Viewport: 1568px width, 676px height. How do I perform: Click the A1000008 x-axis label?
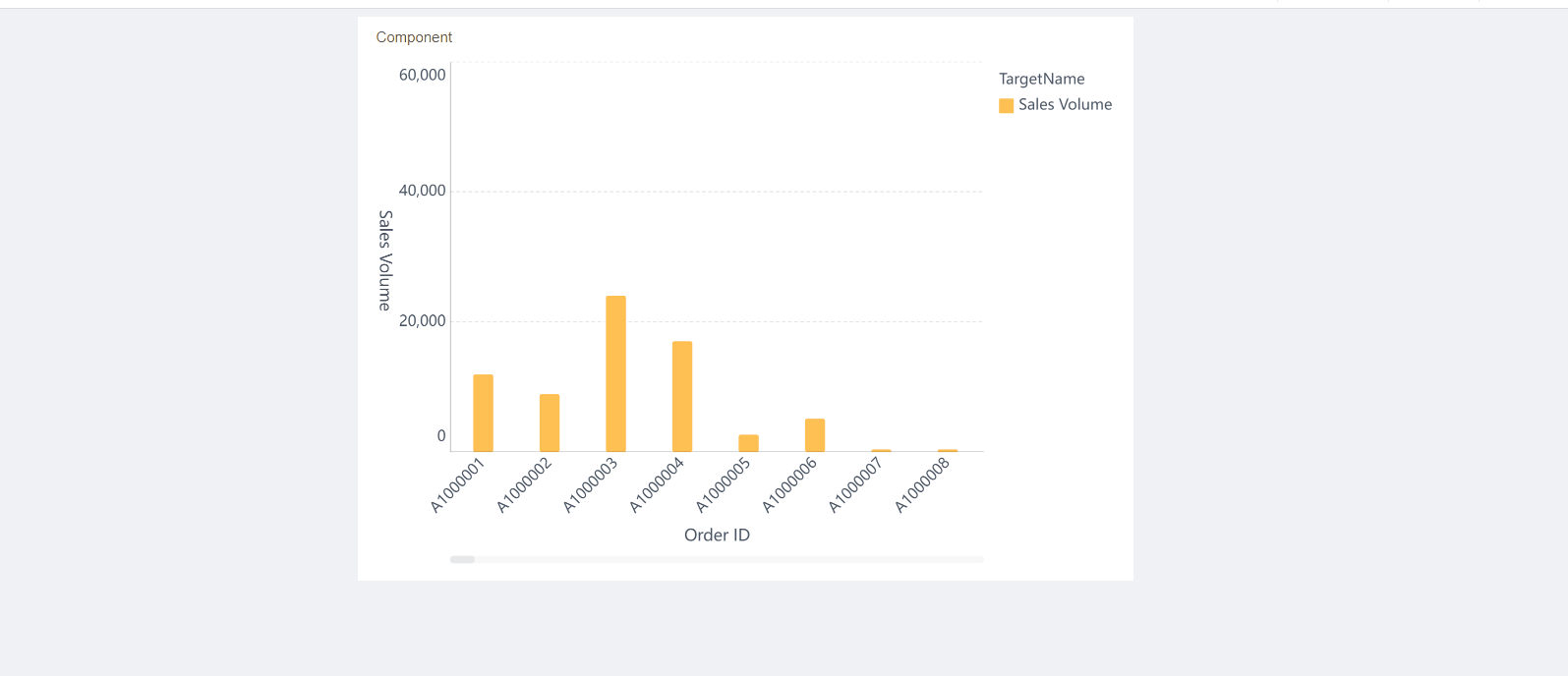(x=922, y=484)
